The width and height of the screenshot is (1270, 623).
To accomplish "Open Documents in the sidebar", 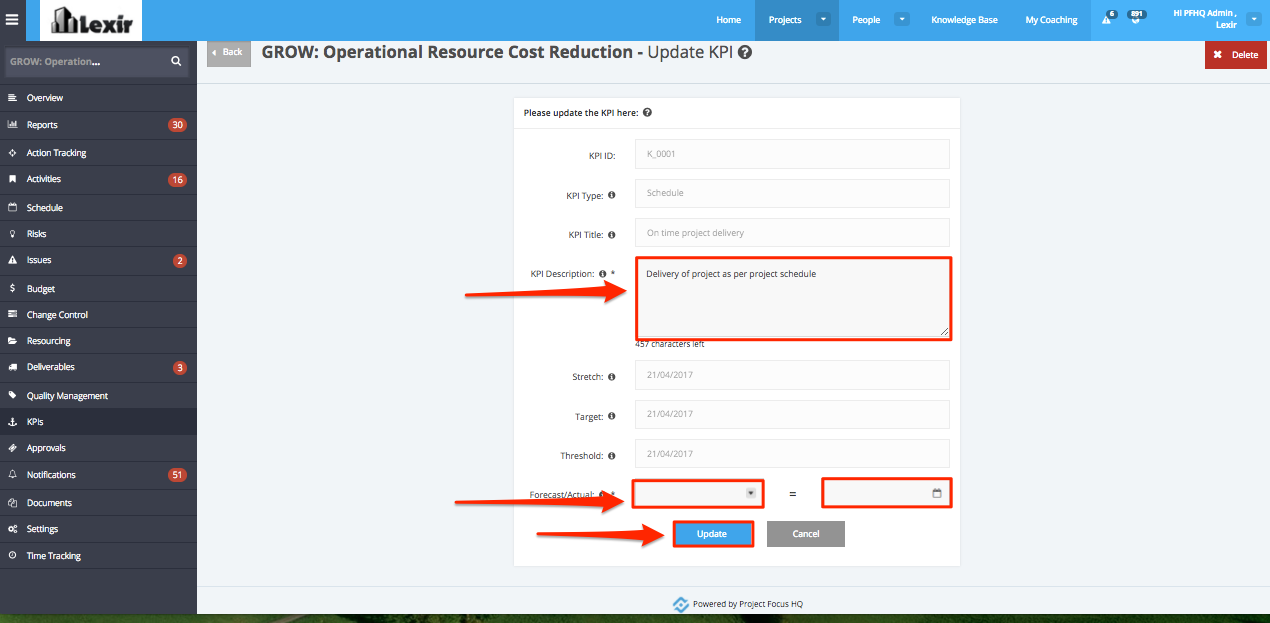I will point(98,503).
